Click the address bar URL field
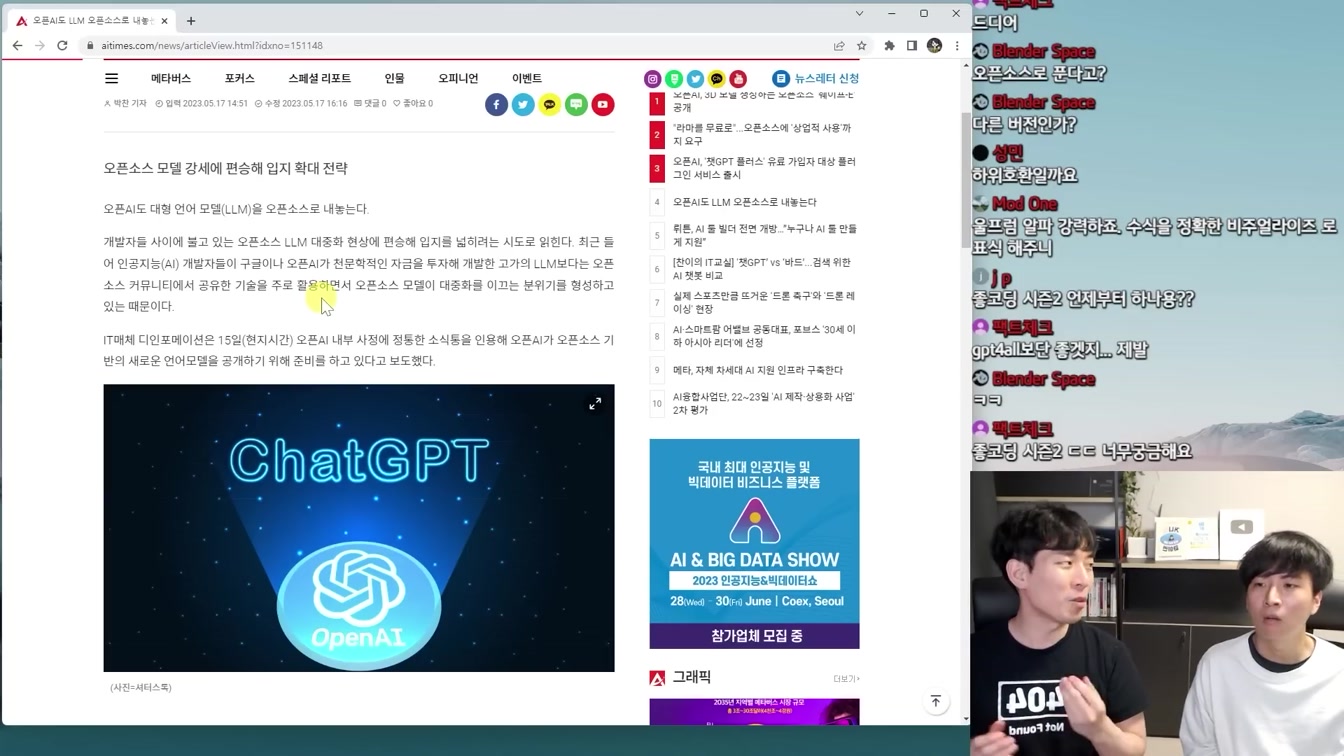The image size is (1344, 756). pyautogui.click(x=460, y=45)
